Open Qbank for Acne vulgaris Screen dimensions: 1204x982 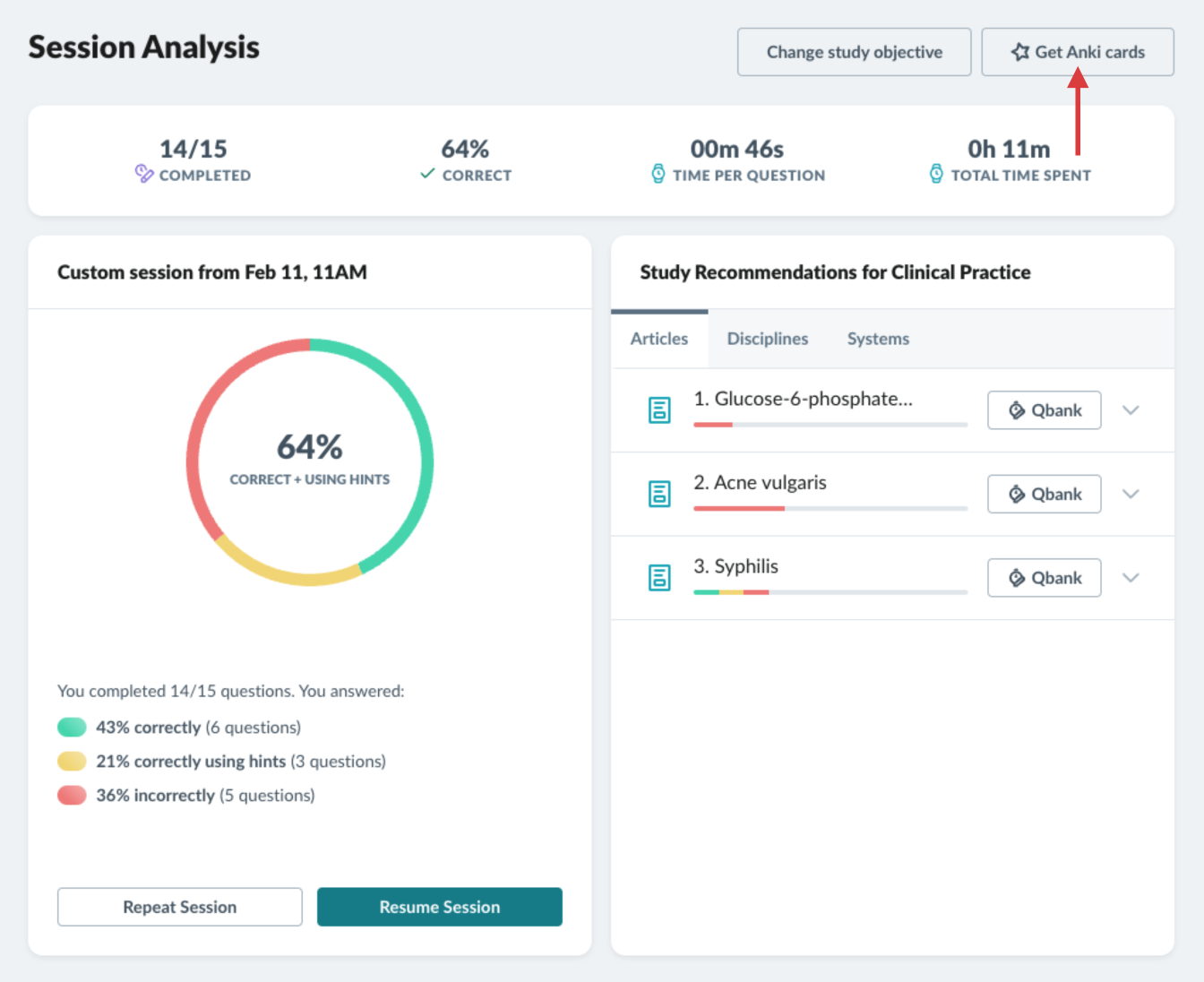(x=1045, y=494)
